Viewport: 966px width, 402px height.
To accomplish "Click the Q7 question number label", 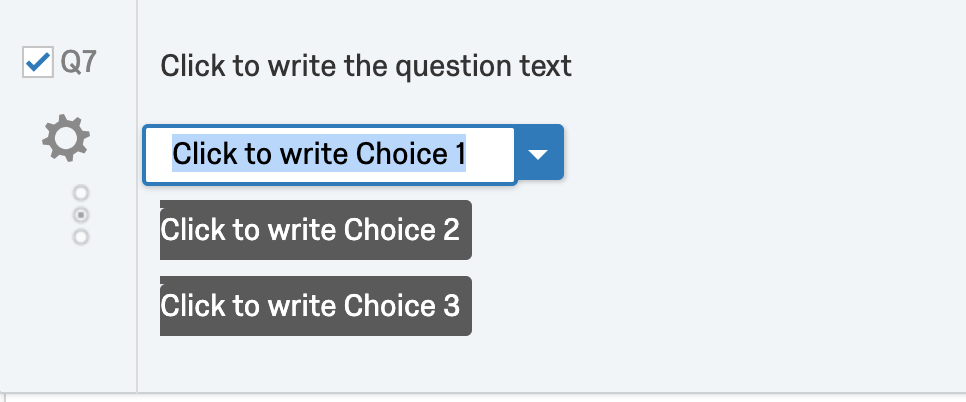I will pyautogui.click(x=79, y=64).
